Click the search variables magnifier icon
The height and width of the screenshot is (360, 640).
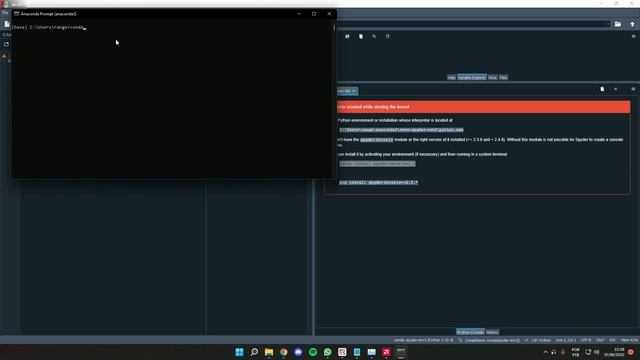coord(374,36)
